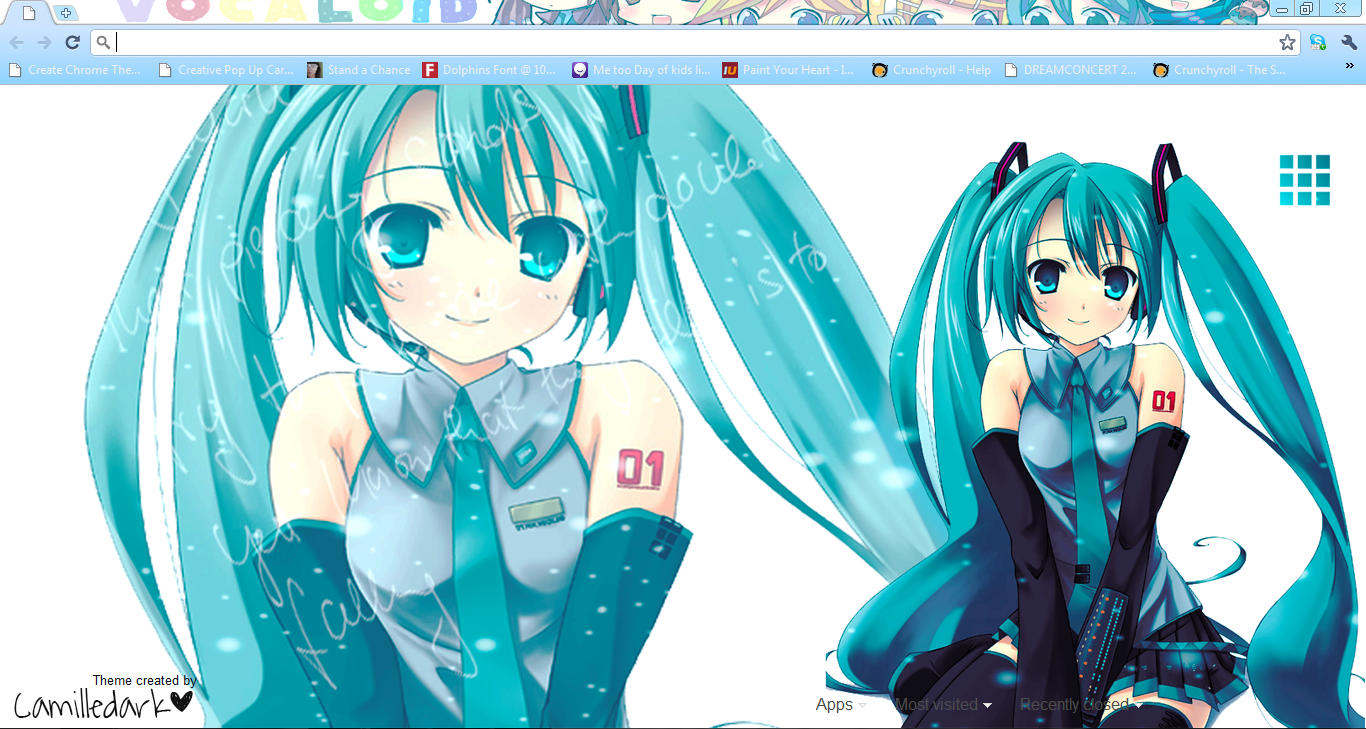Restore down the Chrome window
This screenshot has height=729, width=1366.
pos(1306,9)
